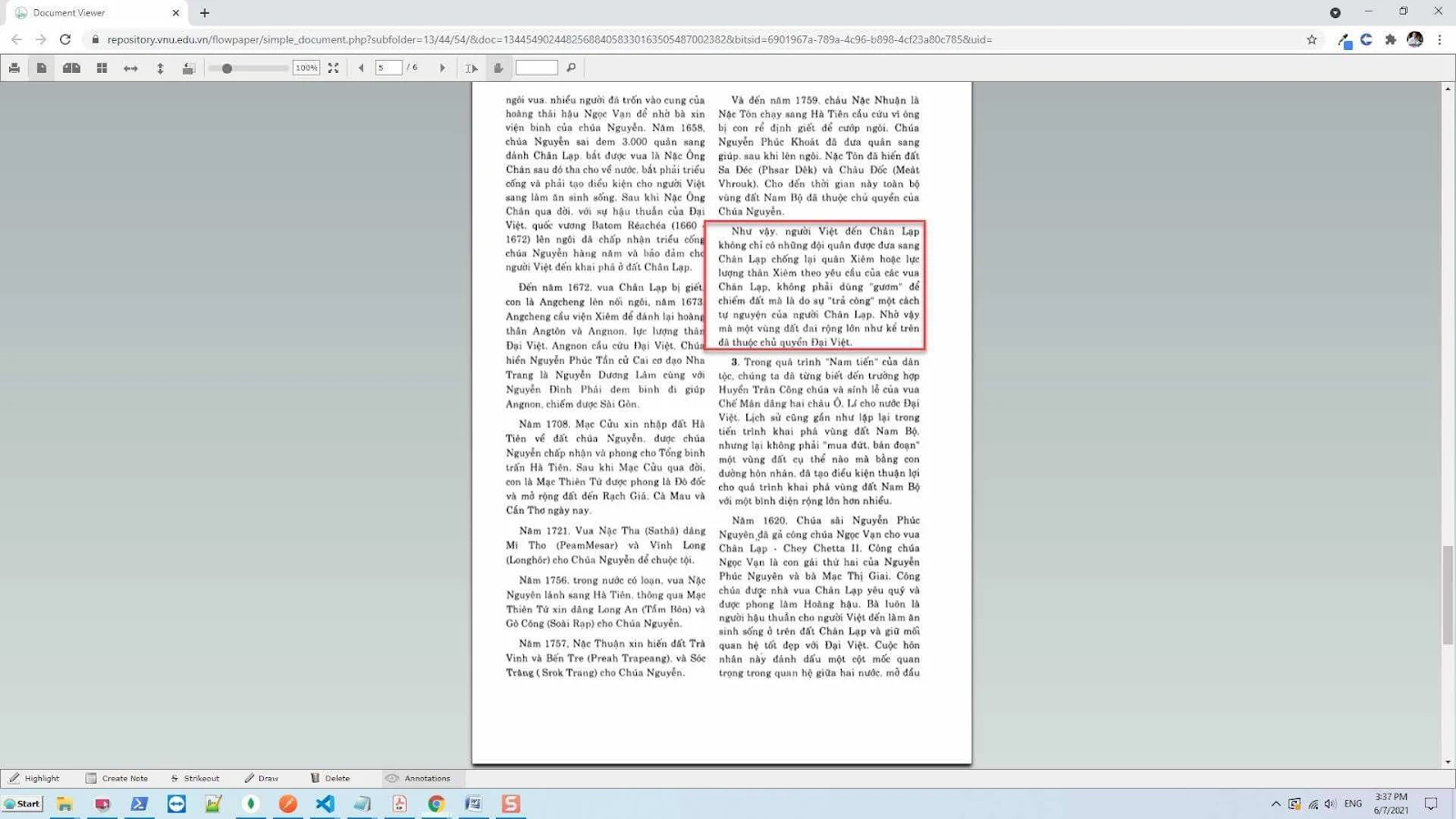Click the address bar URL
Viewport: 1456px width, 819px height.
point(550,40)
